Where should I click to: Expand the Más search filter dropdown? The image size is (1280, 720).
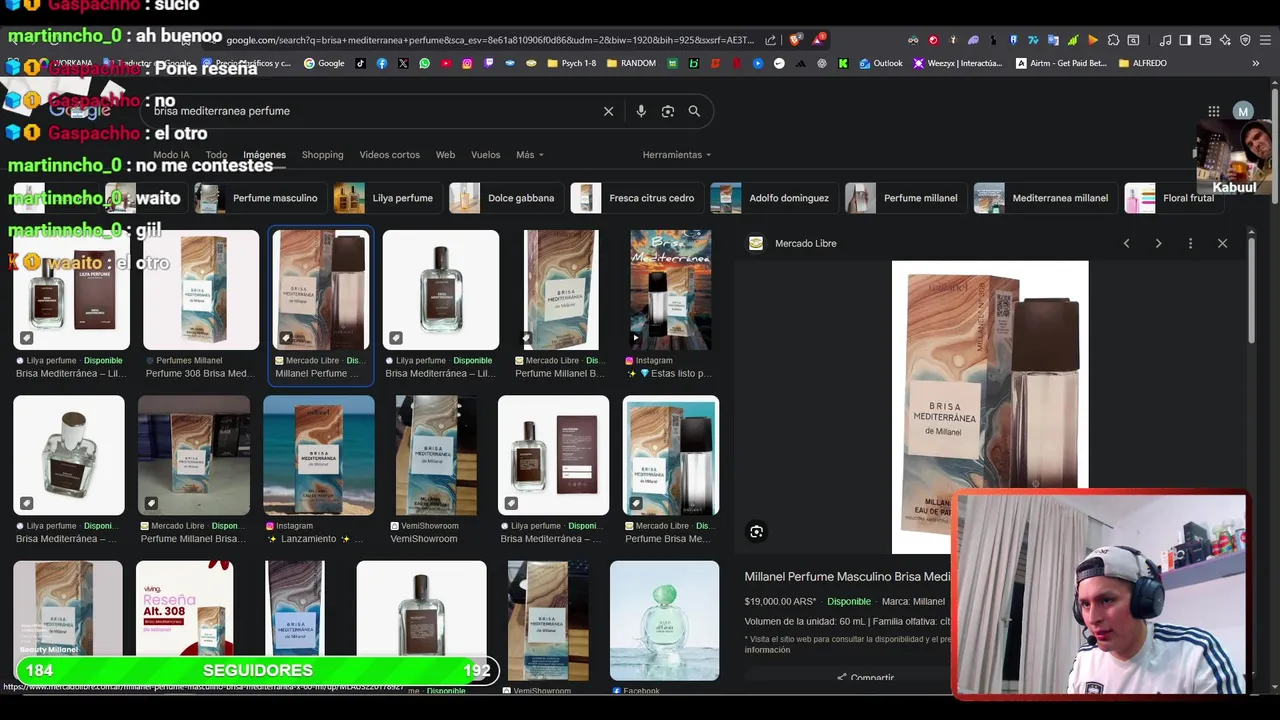[530, 155]
